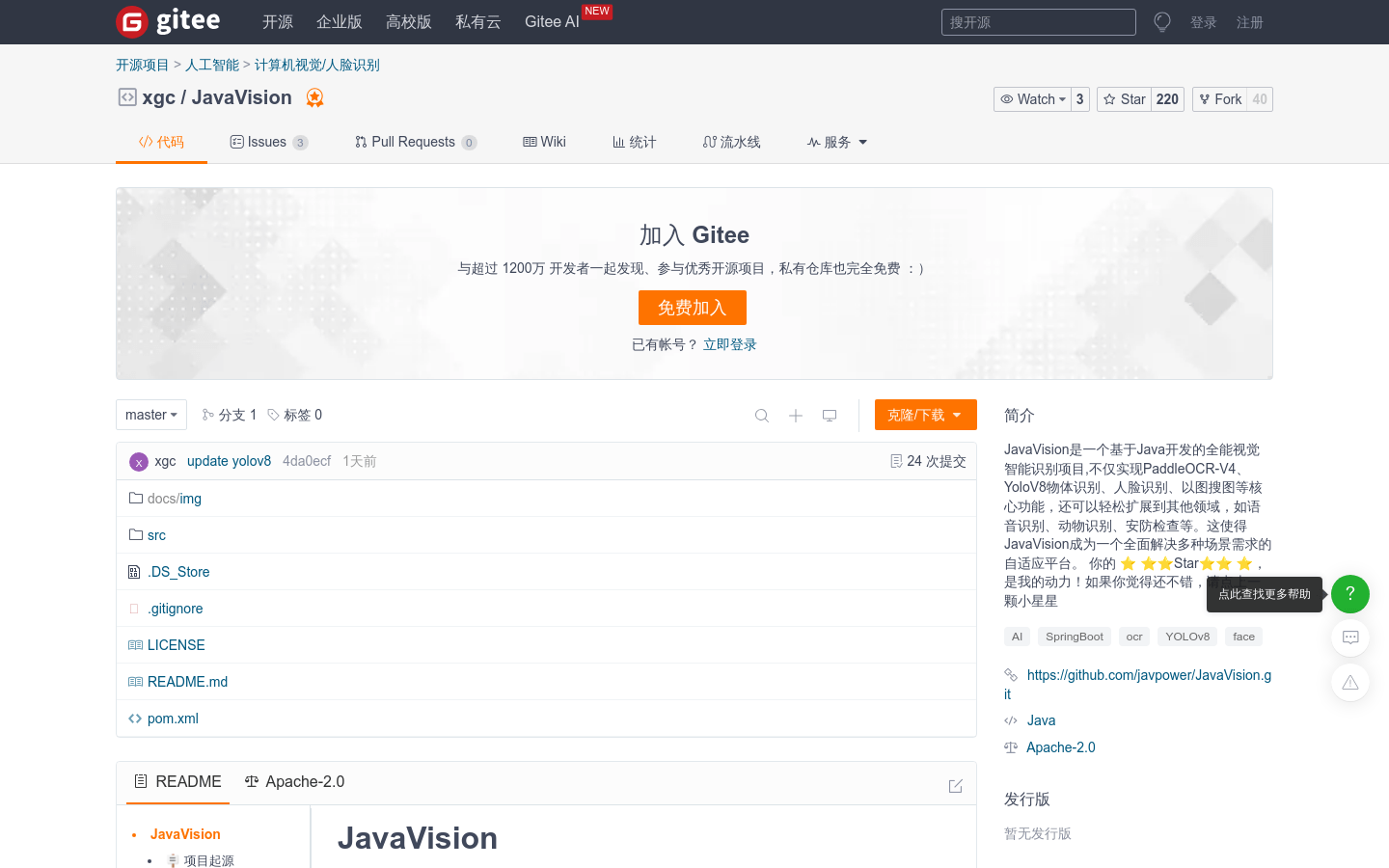Open the Watch dropdown
1389x868 pixels.
coord(1033,99)
